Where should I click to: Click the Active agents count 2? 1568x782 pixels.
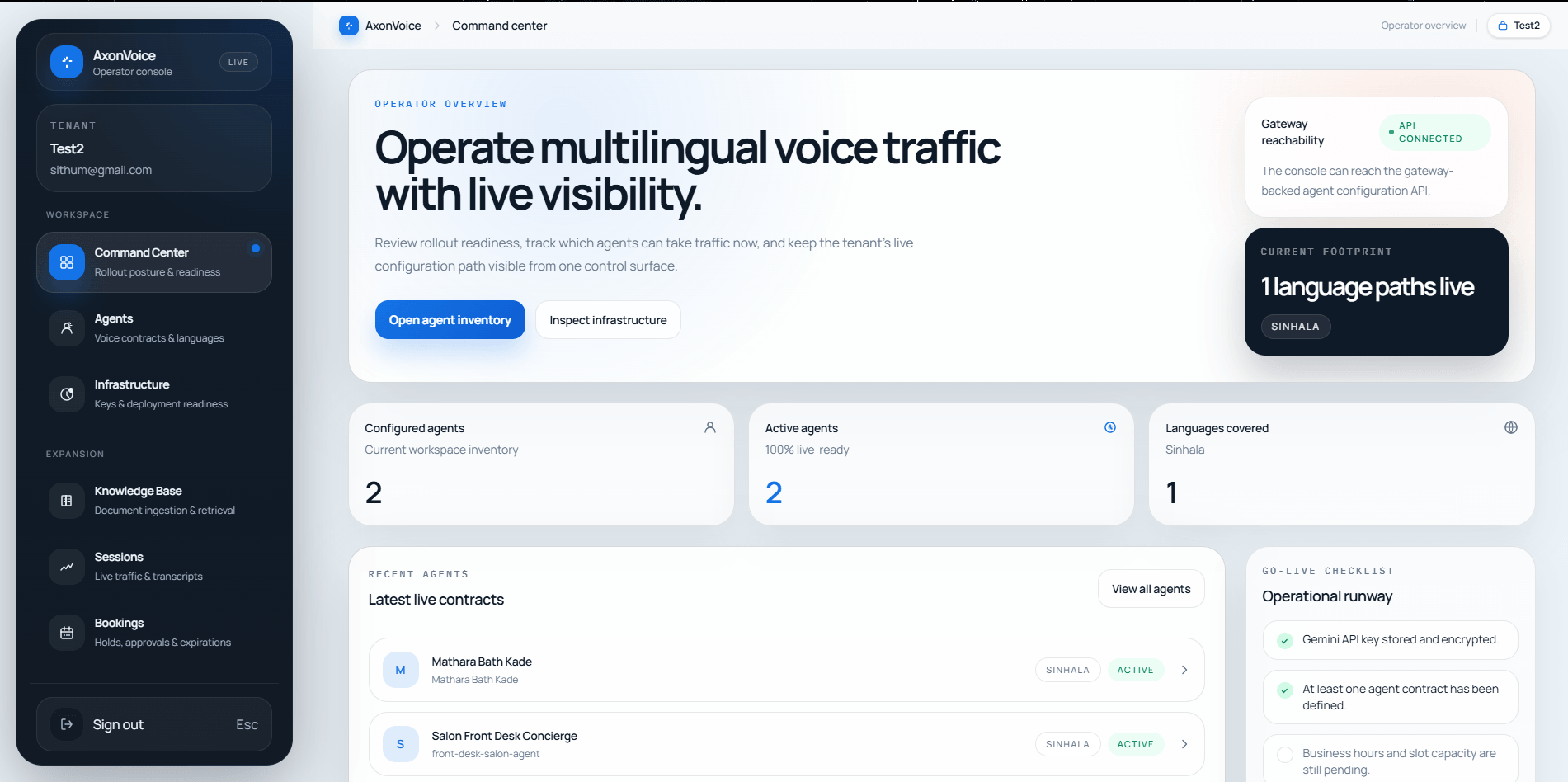pyautogui.click(x=774, y=492)
